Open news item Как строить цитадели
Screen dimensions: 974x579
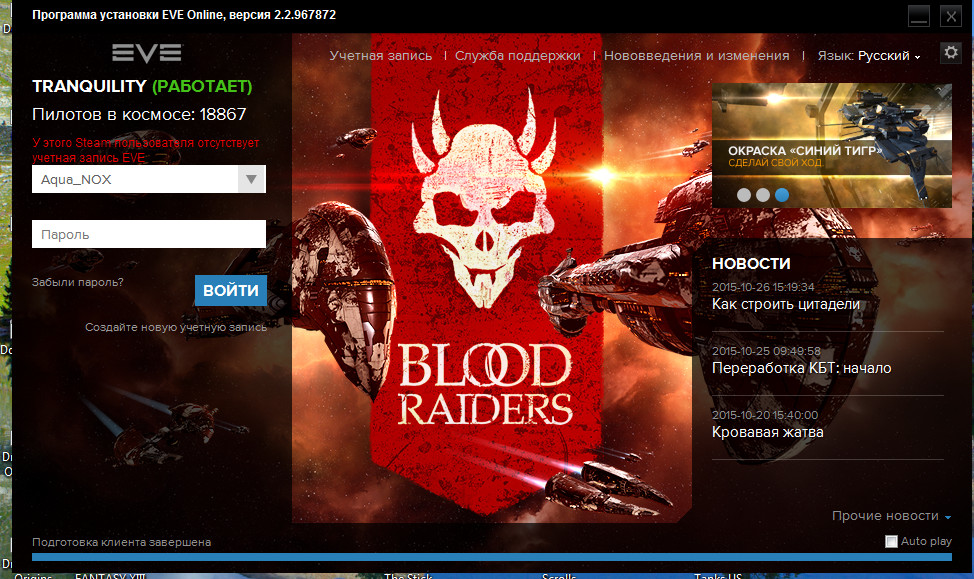pyautogui.click(x=786, y=304)
